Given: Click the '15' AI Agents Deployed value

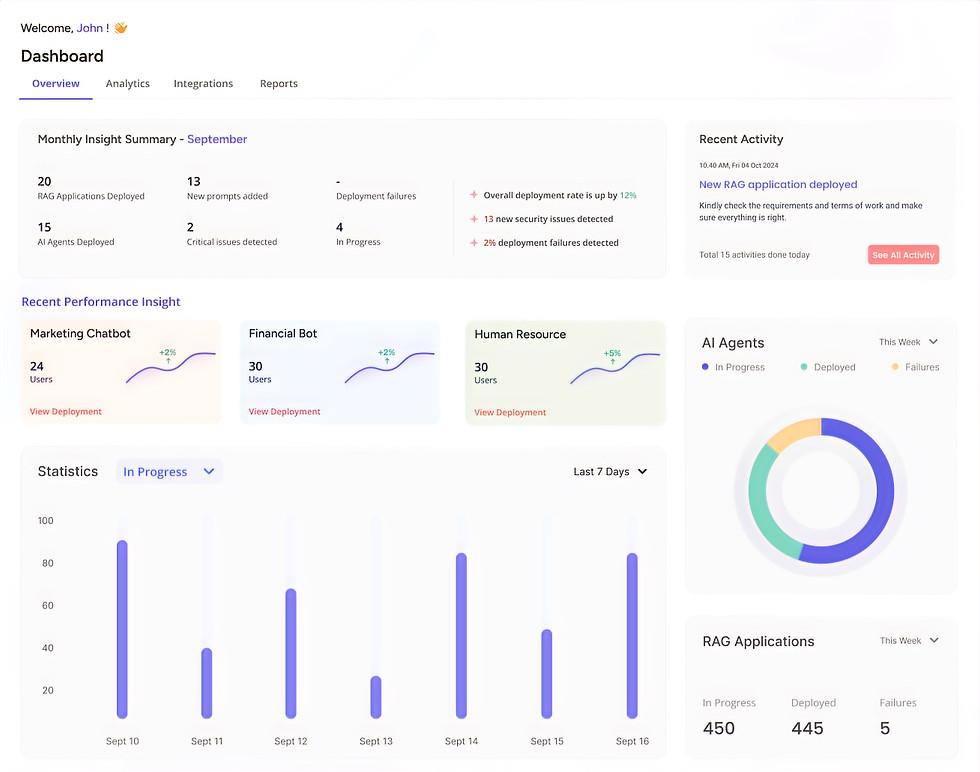Looking at the screenshot, I should [x=44, y=227].
